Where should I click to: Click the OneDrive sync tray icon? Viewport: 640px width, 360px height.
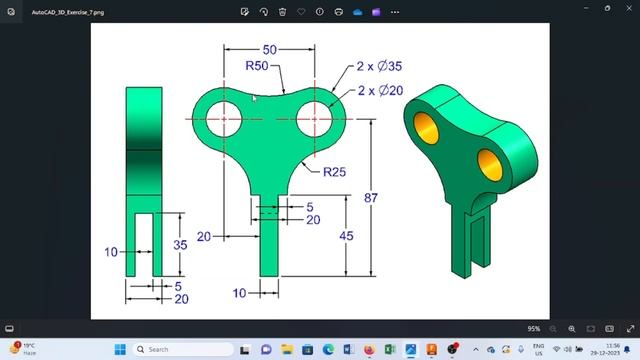click(491, 349)
